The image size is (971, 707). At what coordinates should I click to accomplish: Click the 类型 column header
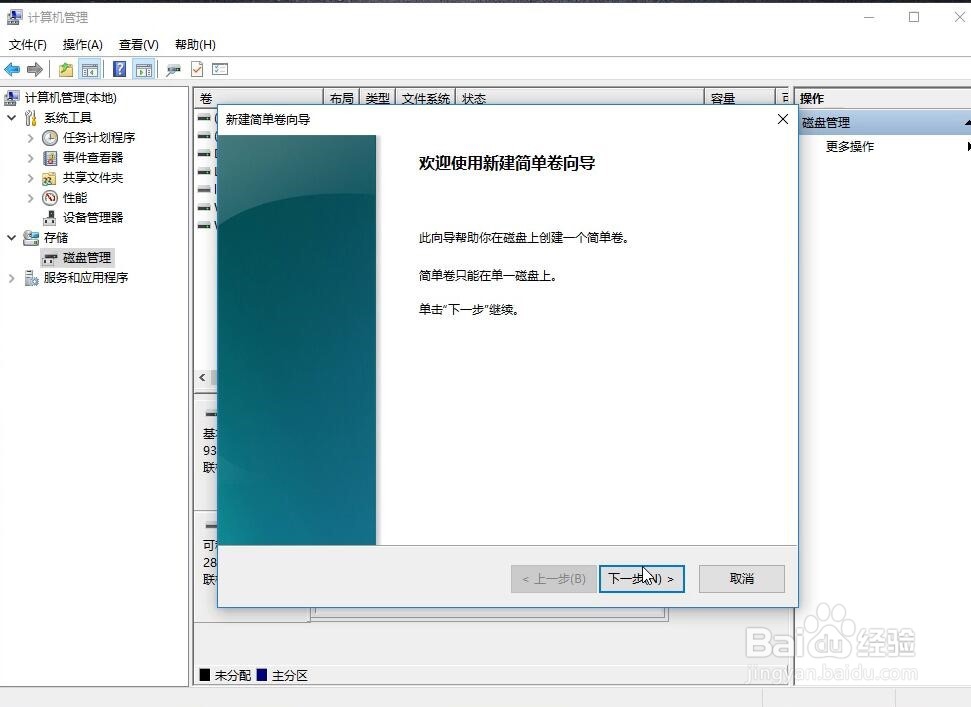pyautogui.click(x=377, y=98)
